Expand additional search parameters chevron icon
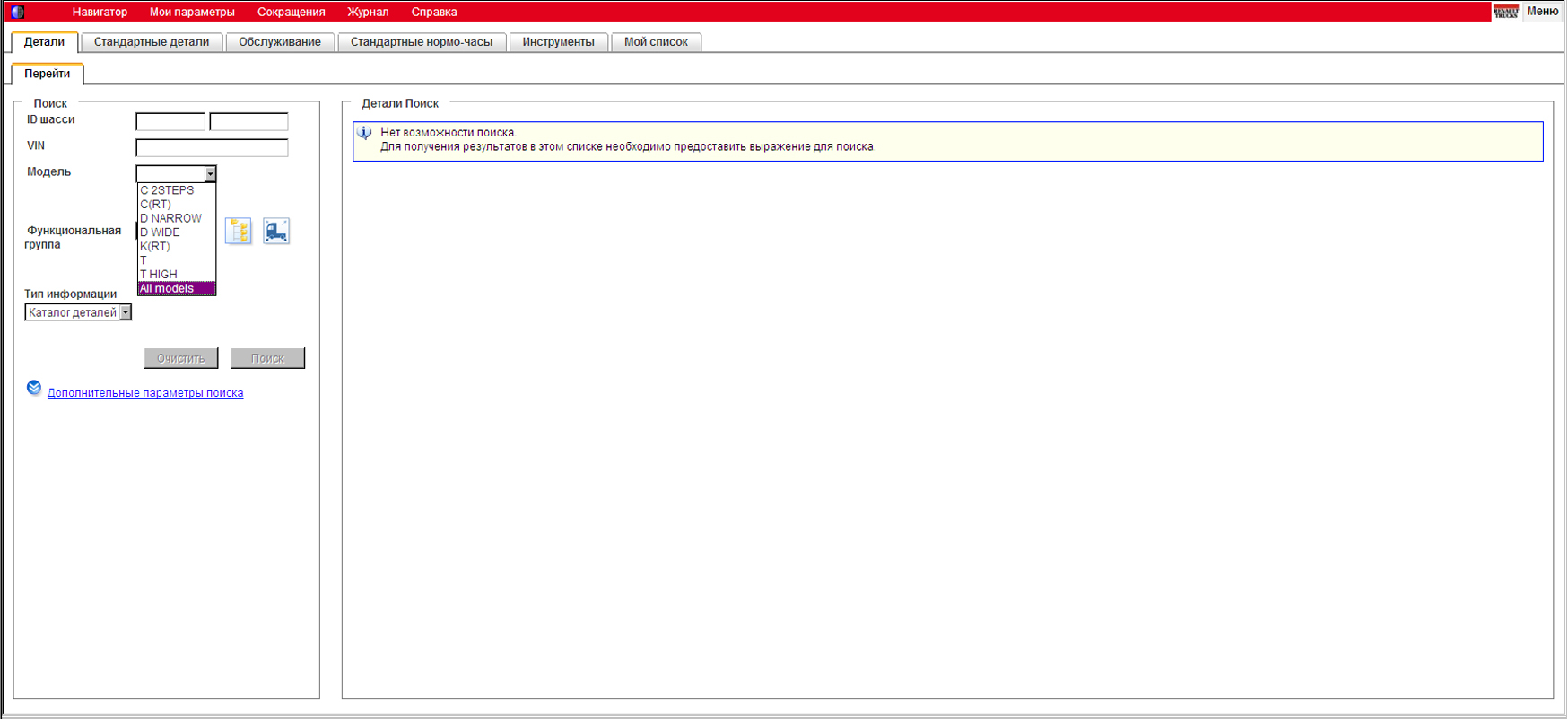This screenshot has width=1568, height=719. pos(34,388)
